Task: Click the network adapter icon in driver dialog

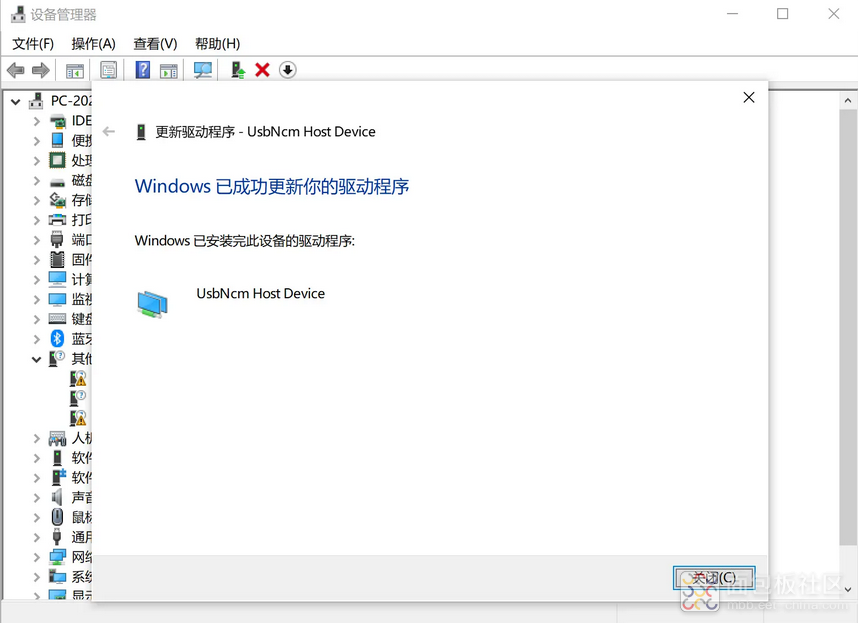Action: 152,304
